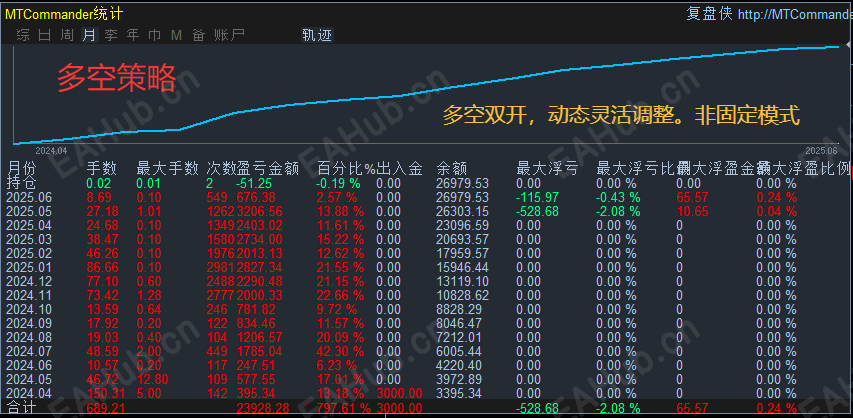Viewport: 853px width, 418px height.
Task: Select the 2025.04 month row label
Action: click(27, 225)
